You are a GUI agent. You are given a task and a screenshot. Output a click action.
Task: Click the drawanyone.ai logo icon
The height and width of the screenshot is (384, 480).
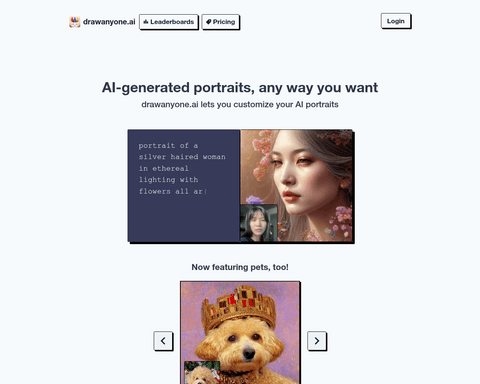click(75, 22)
